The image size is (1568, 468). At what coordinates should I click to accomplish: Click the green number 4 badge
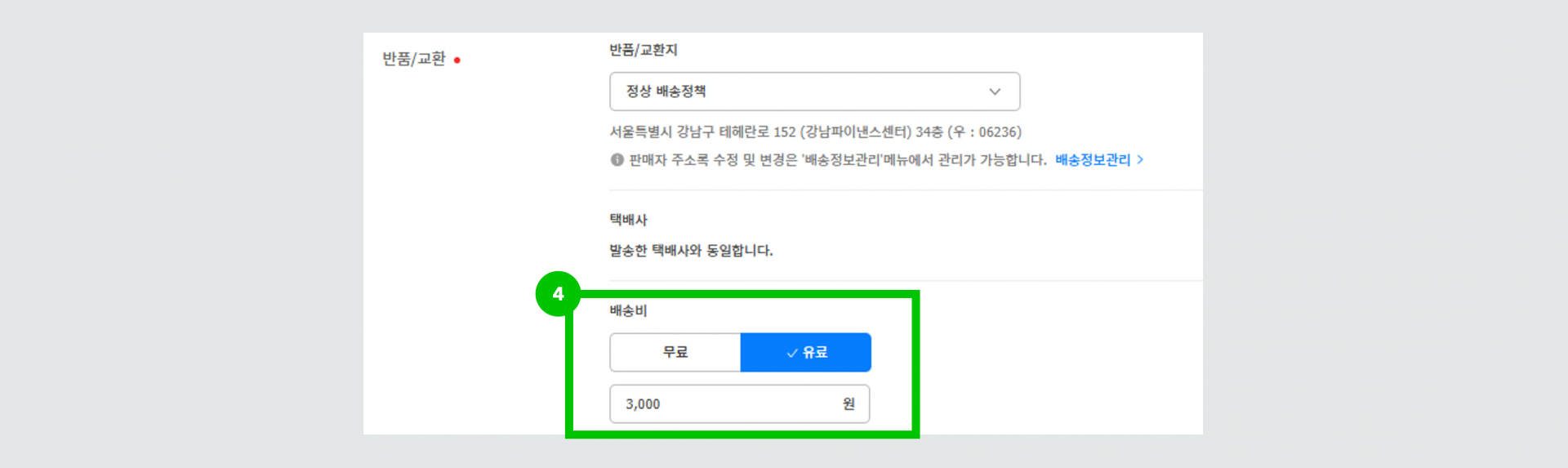coord(558,294)
